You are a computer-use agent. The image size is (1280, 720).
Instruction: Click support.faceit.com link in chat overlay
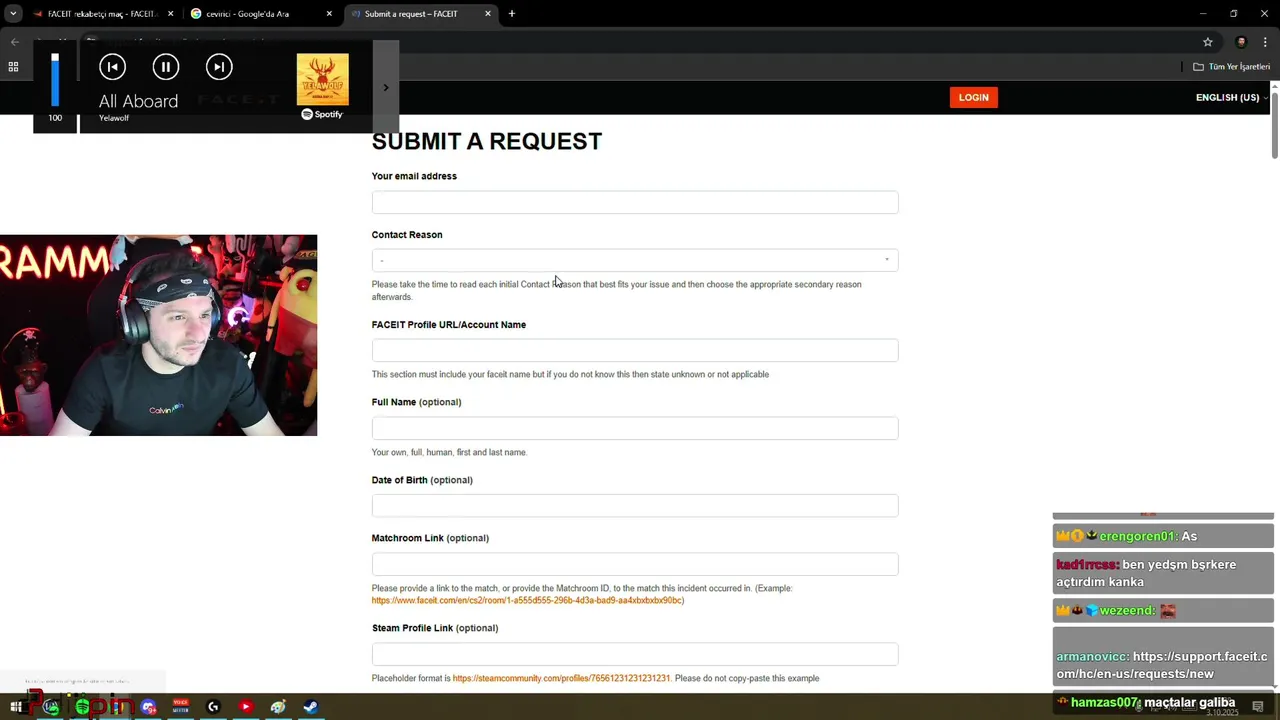1162,665
